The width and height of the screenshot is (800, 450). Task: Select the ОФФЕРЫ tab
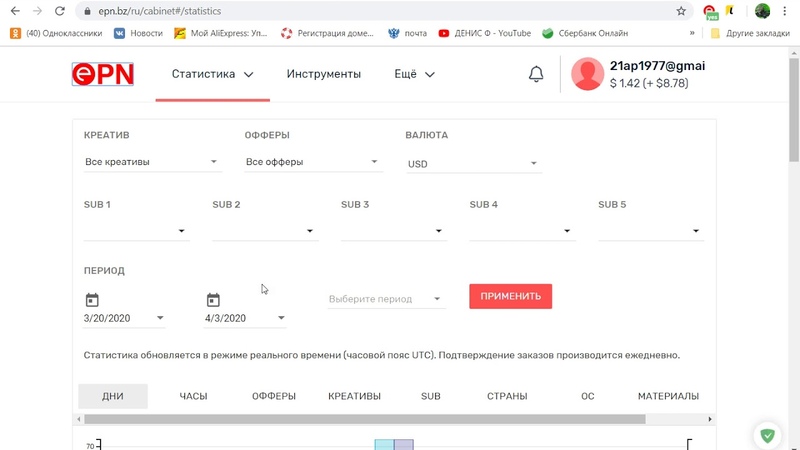point(274,396)
